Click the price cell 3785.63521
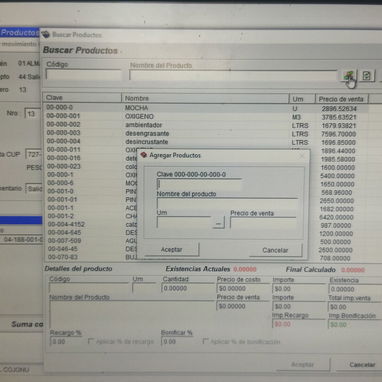The width and height of the screenshot is (382, 382). pyautogui.click(x=339, y=117)
